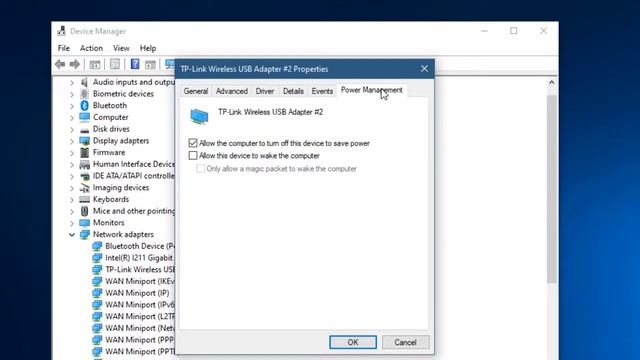The image size is (640, 360).
Task: Expand the Computer node
Action: click(72, 118)
